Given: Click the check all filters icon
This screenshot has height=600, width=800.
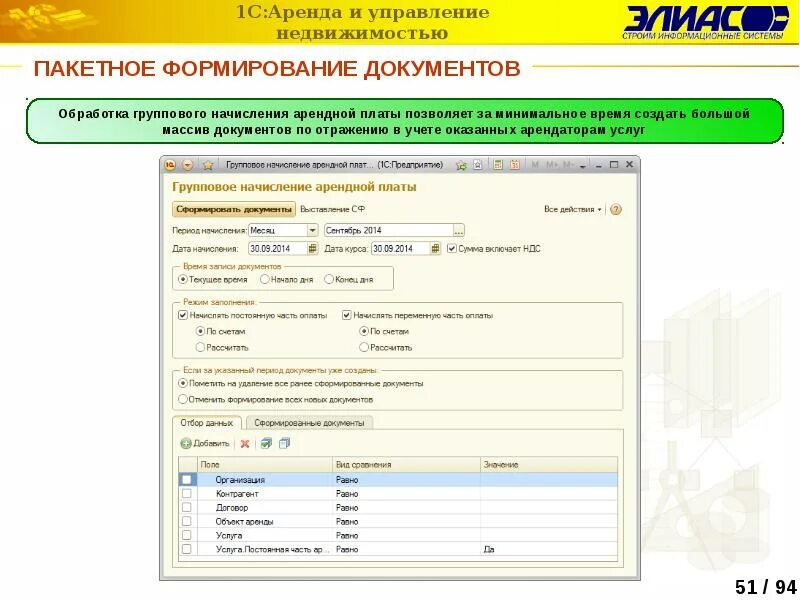Looking at the screenshot, I should pyautogui.click(x=266, y=444).
